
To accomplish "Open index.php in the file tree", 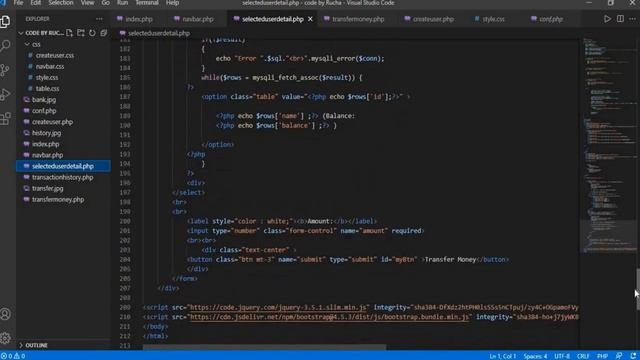I will tap(45, 144).
